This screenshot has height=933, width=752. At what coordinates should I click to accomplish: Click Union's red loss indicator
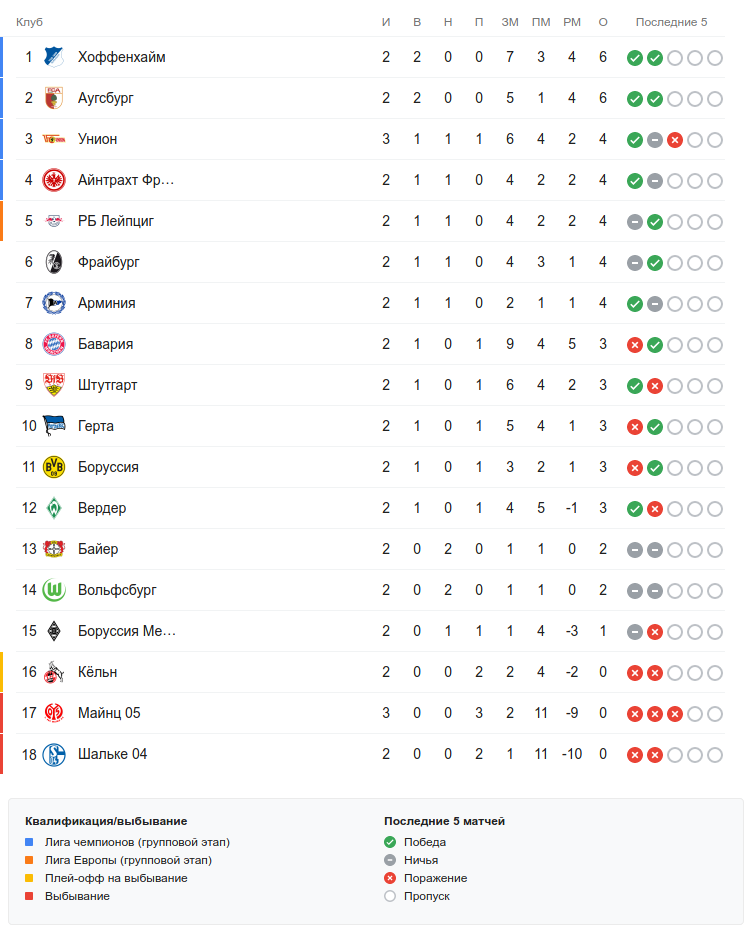point(675,140)
